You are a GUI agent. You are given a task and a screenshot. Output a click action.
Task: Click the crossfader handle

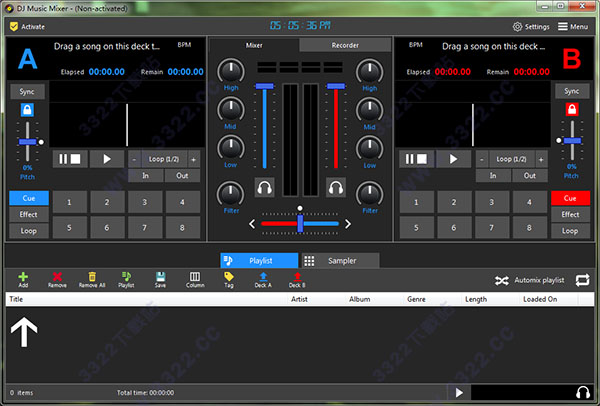pos(300,224)
